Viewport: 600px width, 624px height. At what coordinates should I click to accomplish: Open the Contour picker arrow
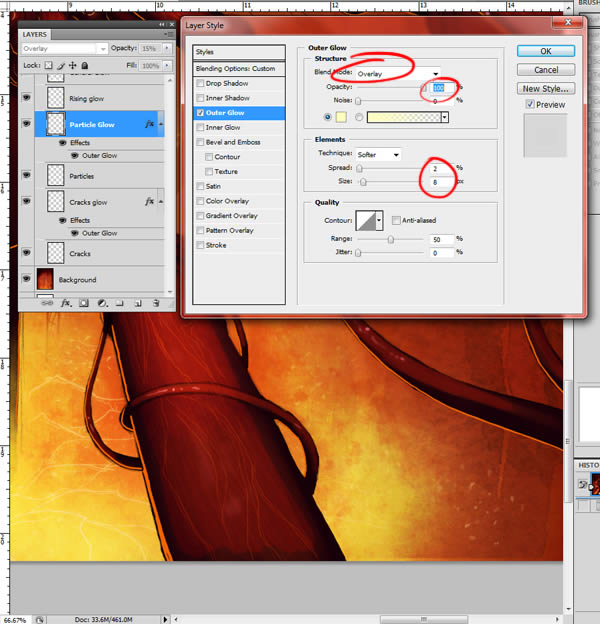pyautogui.click(x=379, y=220)
